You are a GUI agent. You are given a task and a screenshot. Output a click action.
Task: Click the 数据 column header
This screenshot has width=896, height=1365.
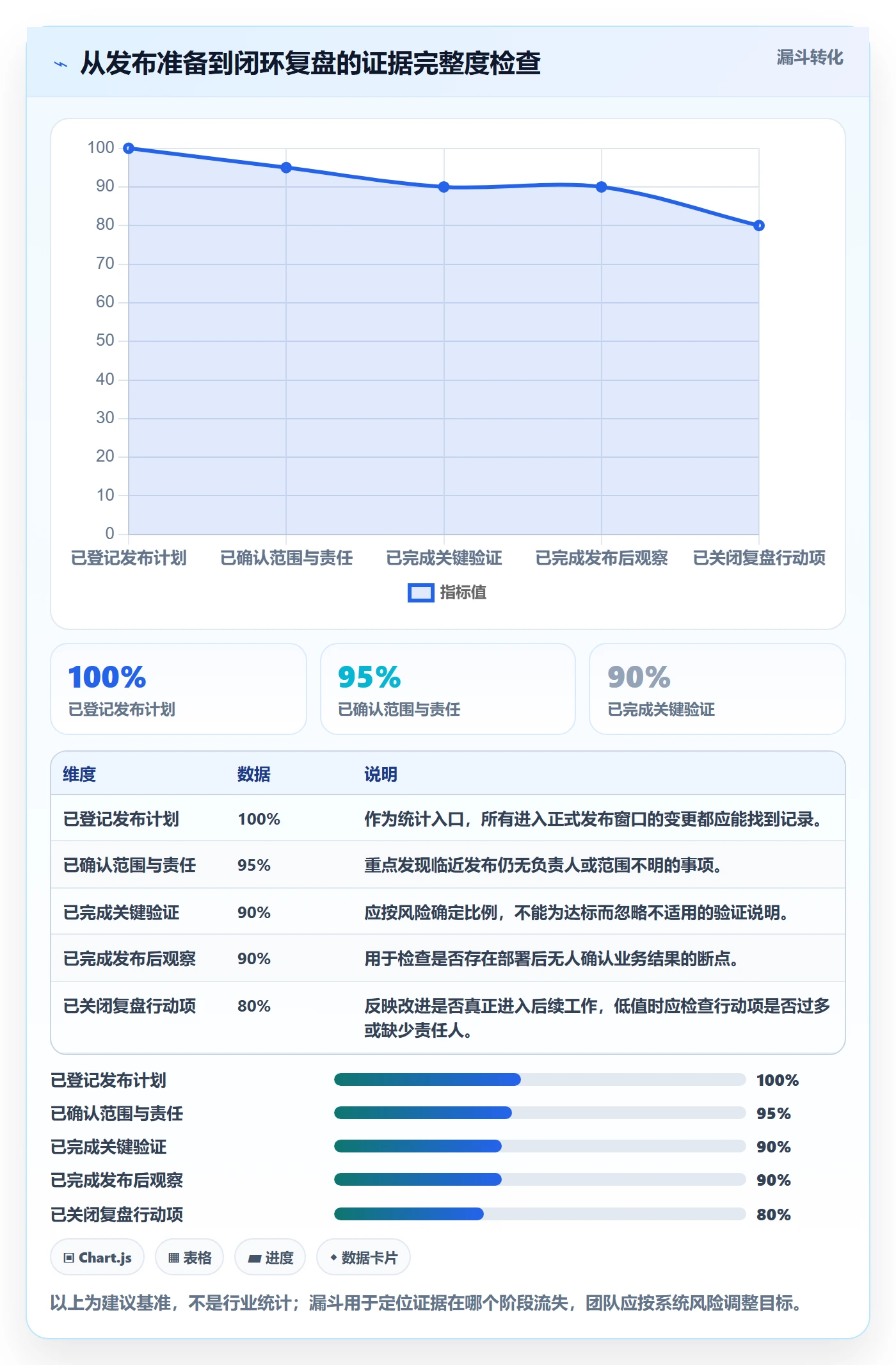click(254, 774)
